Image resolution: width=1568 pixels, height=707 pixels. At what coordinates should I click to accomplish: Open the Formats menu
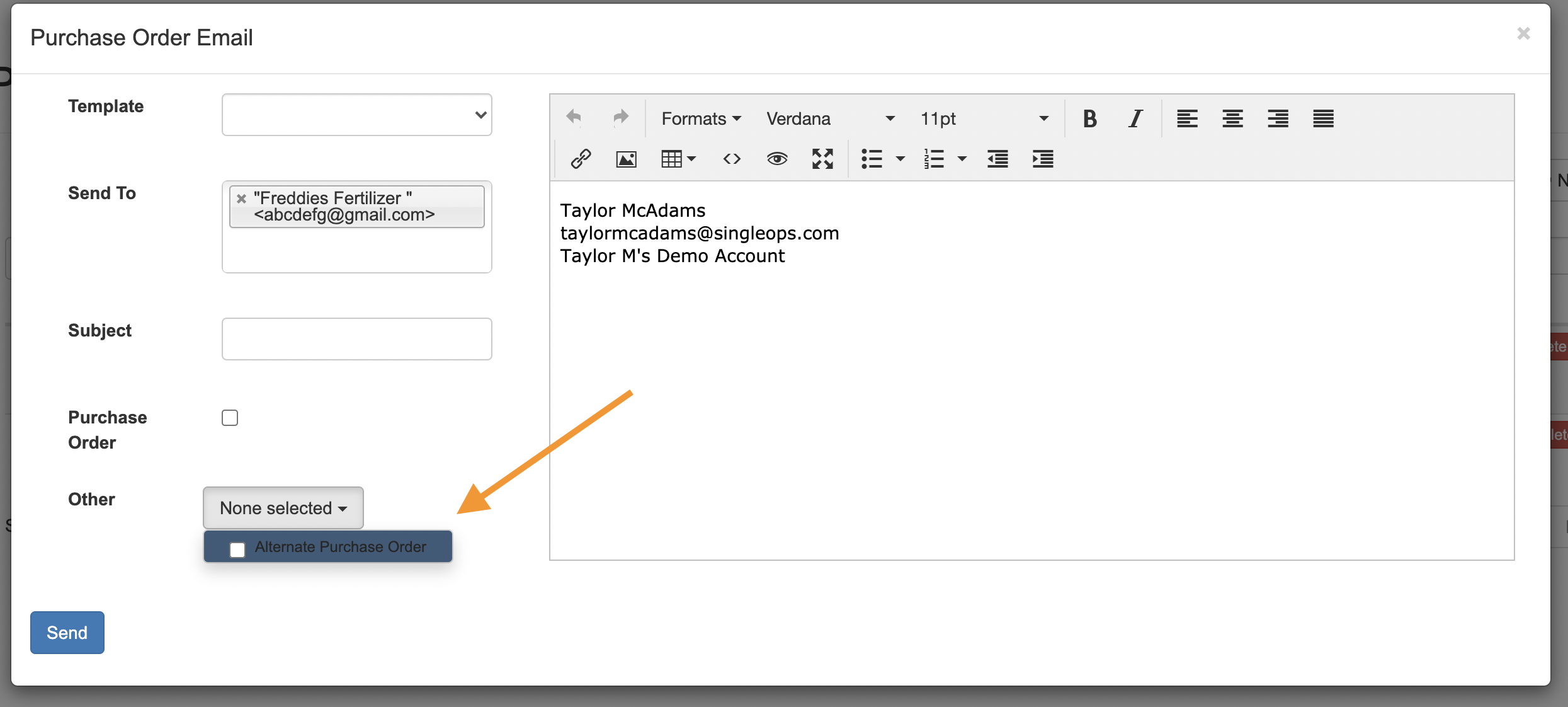[701, 118]
